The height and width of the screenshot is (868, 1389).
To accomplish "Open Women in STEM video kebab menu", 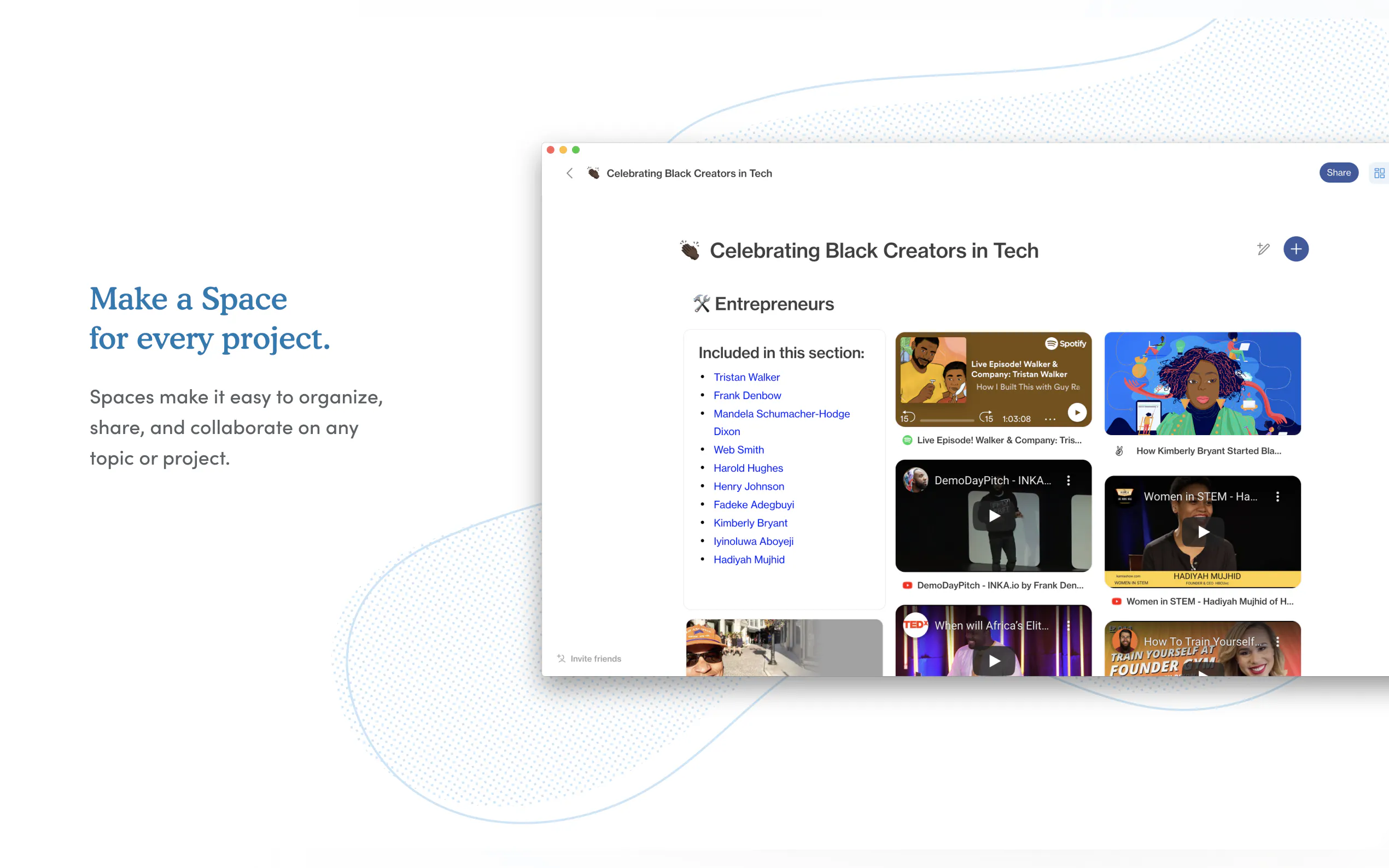I will coord(1277,496).
